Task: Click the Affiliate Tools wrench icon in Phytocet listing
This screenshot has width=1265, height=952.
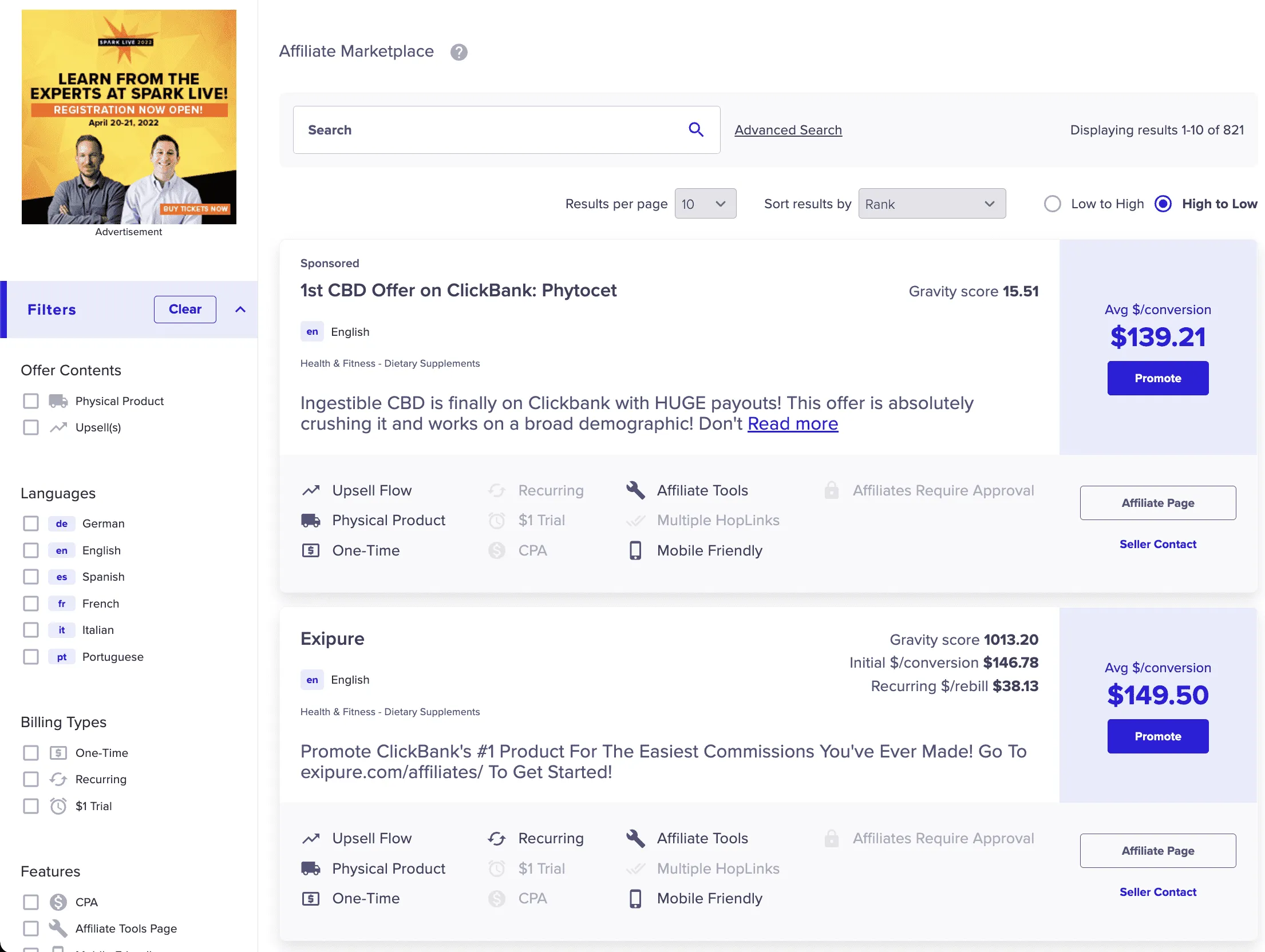Action: pyautogui.click(x=635, y=490)
